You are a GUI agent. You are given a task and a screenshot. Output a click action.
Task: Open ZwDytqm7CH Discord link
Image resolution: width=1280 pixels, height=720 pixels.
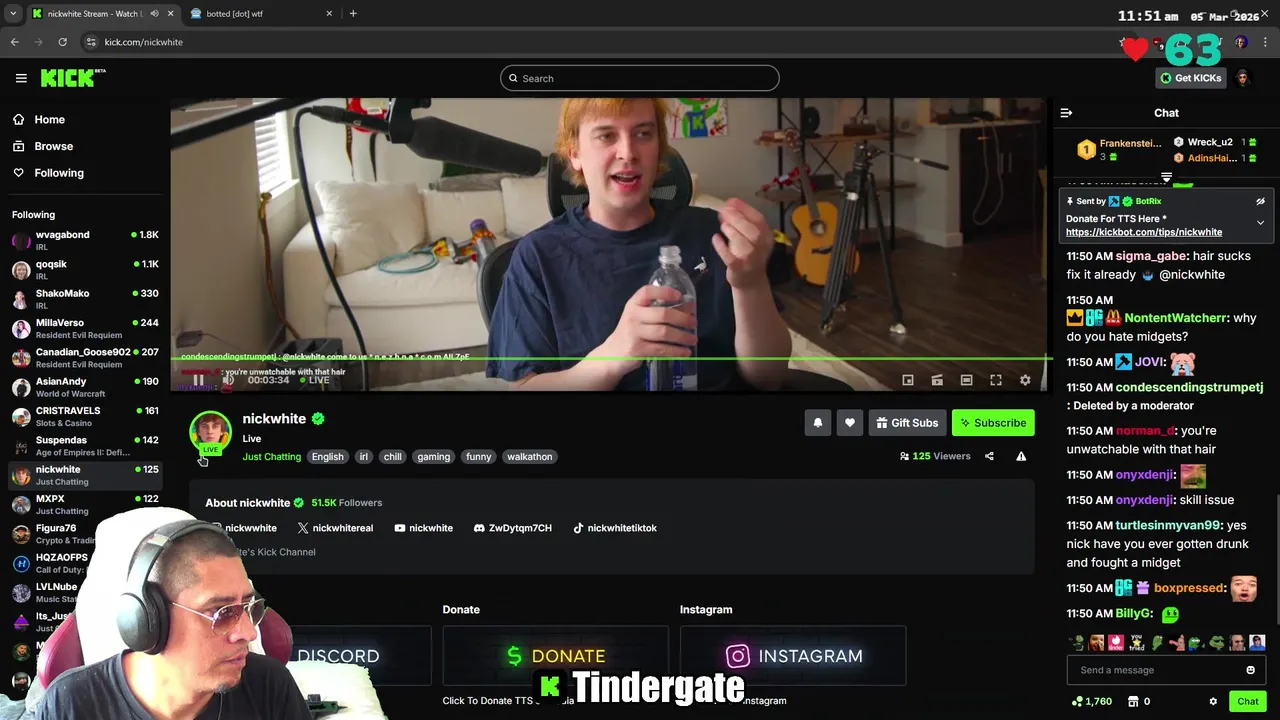(x=512, y=528)
